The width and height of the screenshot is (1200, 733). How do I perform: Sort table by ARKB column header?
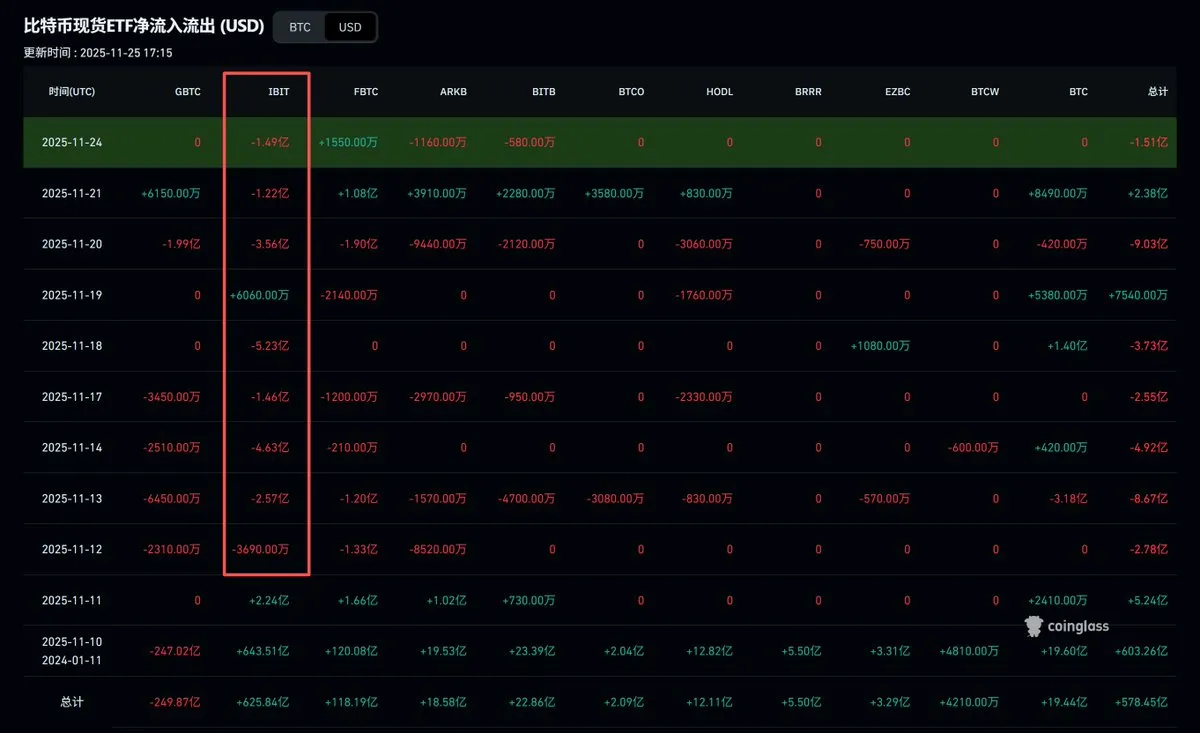[x=454, y=92]
